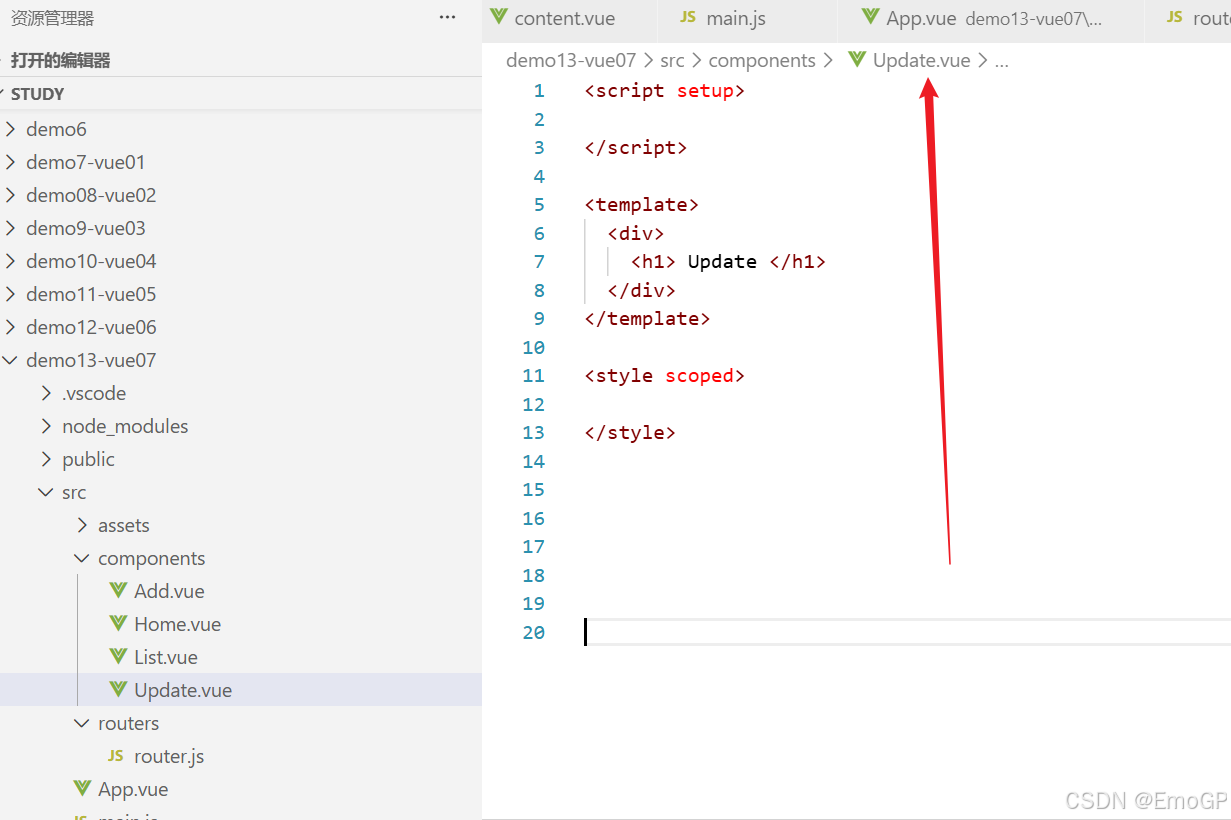Expand the .vscode folder
1231x820 pixels.
coord(47,393)
